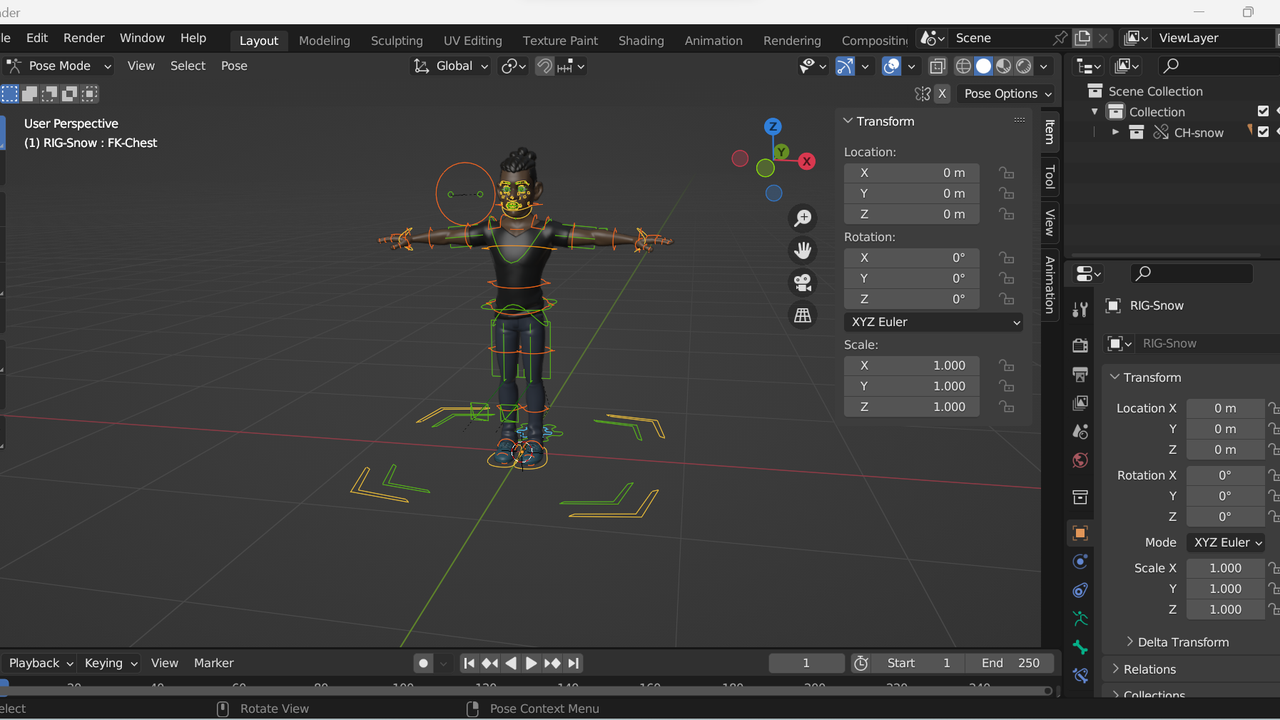This screenshot has width=1280, height=720.
Task: Jump to the last frame
Action: 573,662
